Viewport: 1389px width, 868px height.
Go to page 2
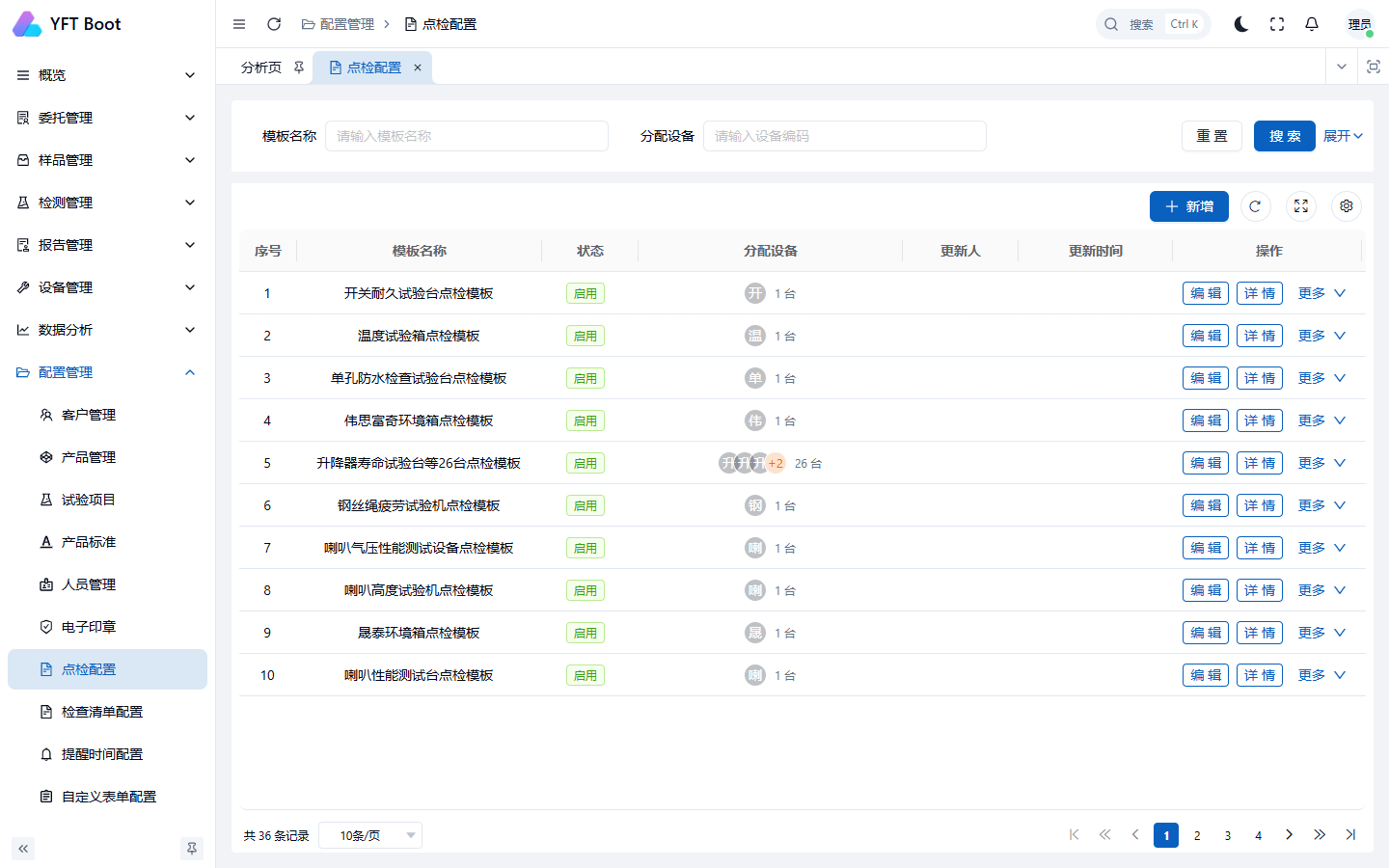pos(1197,835)
